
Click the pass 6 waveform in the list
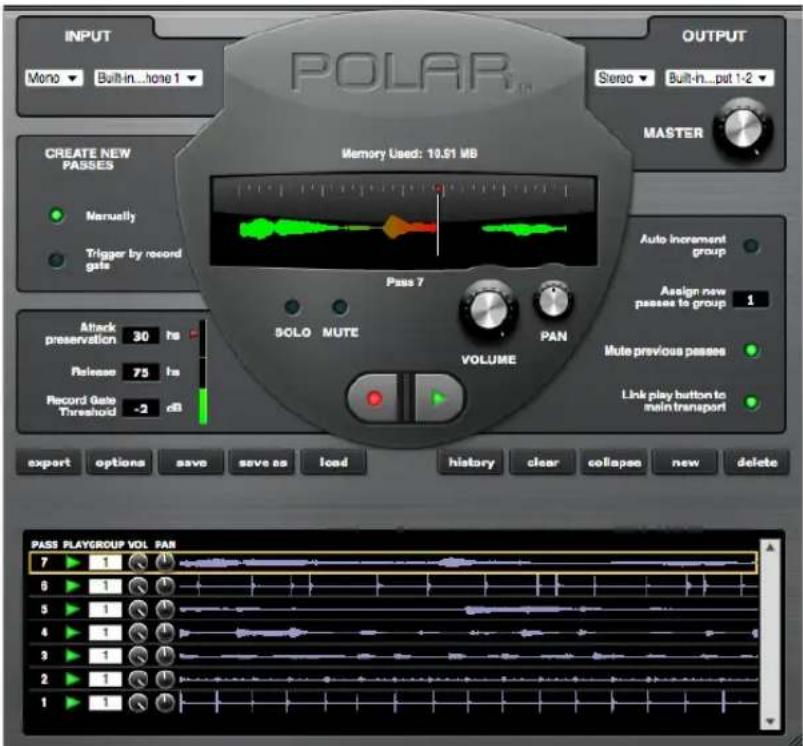click(468, 586)
